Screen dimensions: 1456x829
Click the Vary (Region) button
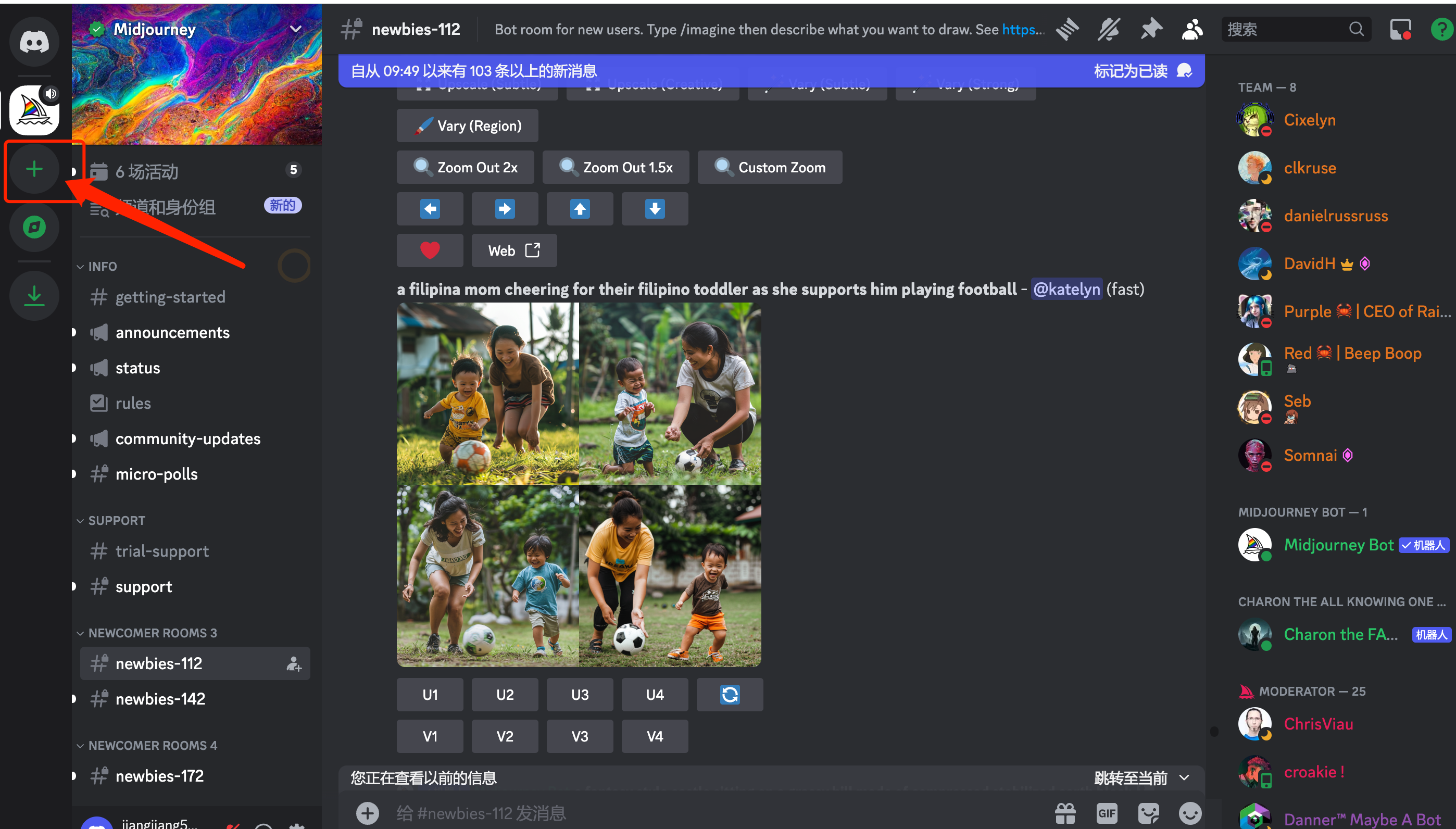pyautogui.click(x=467, y=126)
